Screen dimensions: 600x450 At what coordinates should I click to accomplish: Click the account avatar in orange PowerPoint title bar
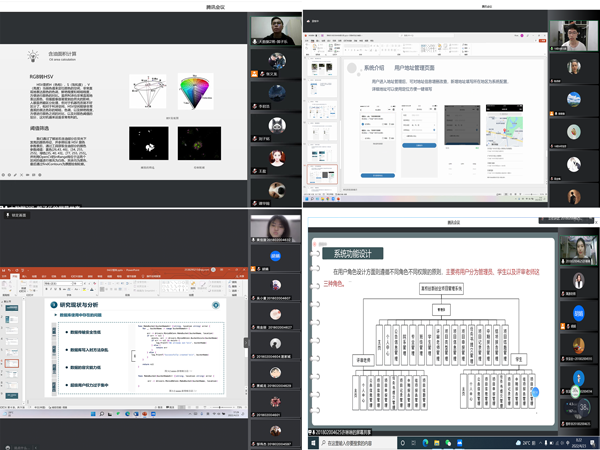pos(213,270)
